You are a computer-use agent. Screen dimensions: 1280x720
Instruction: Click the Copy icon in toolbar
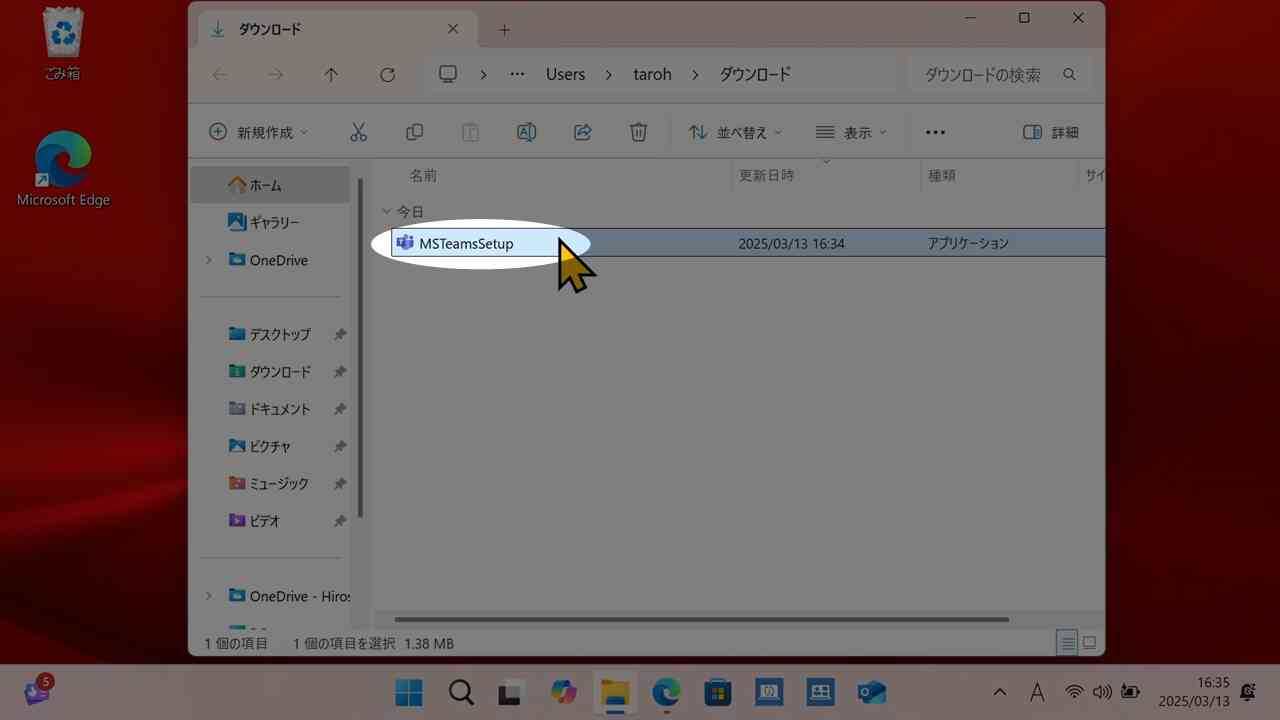(414, 132)
